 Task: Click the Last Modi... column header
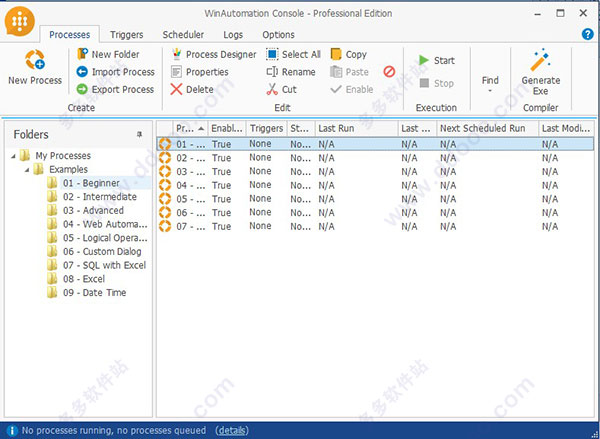click(566, 128)
